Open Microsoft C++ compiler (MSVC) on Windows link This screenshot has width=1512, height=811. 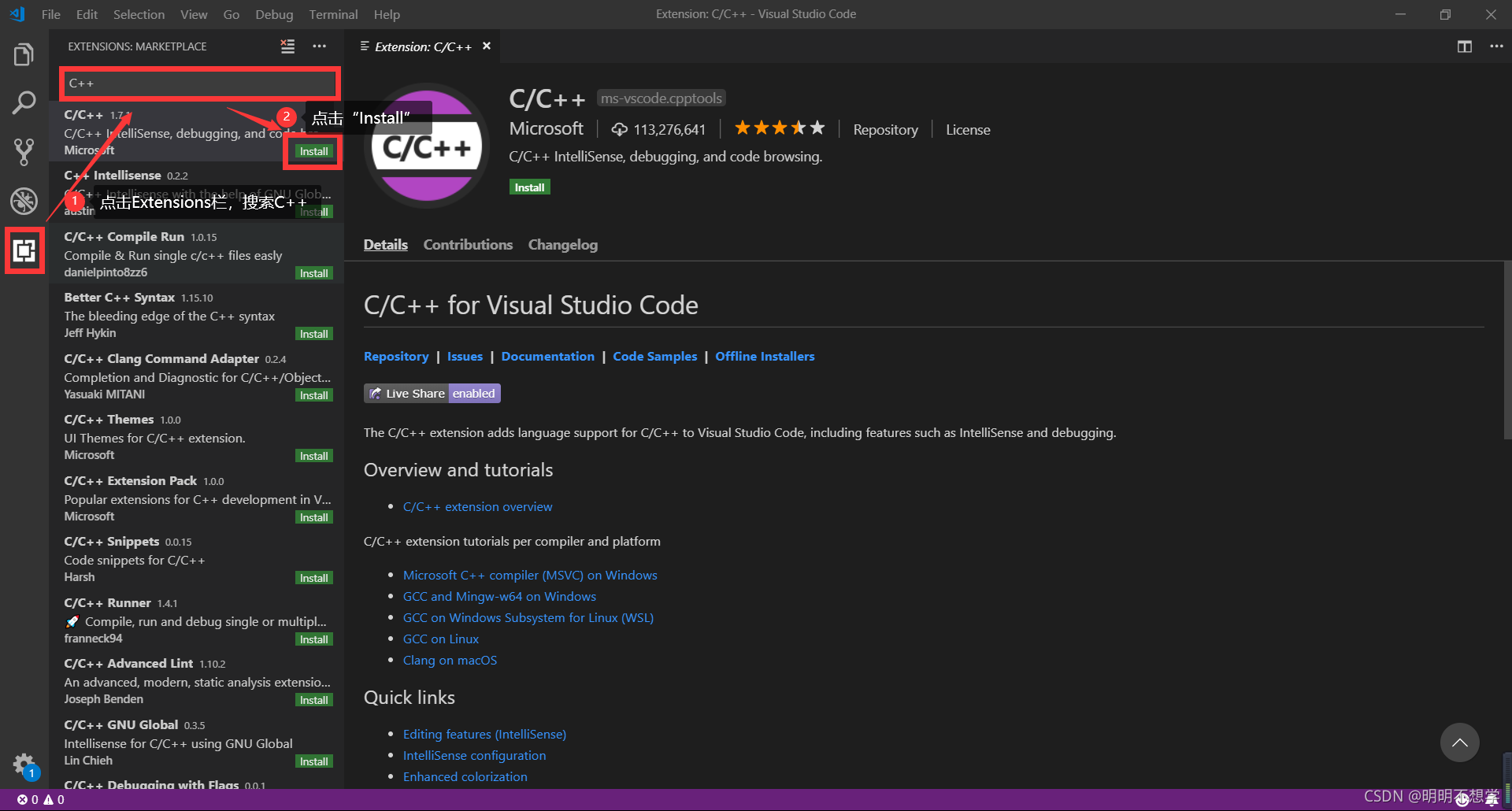point(530,576)
